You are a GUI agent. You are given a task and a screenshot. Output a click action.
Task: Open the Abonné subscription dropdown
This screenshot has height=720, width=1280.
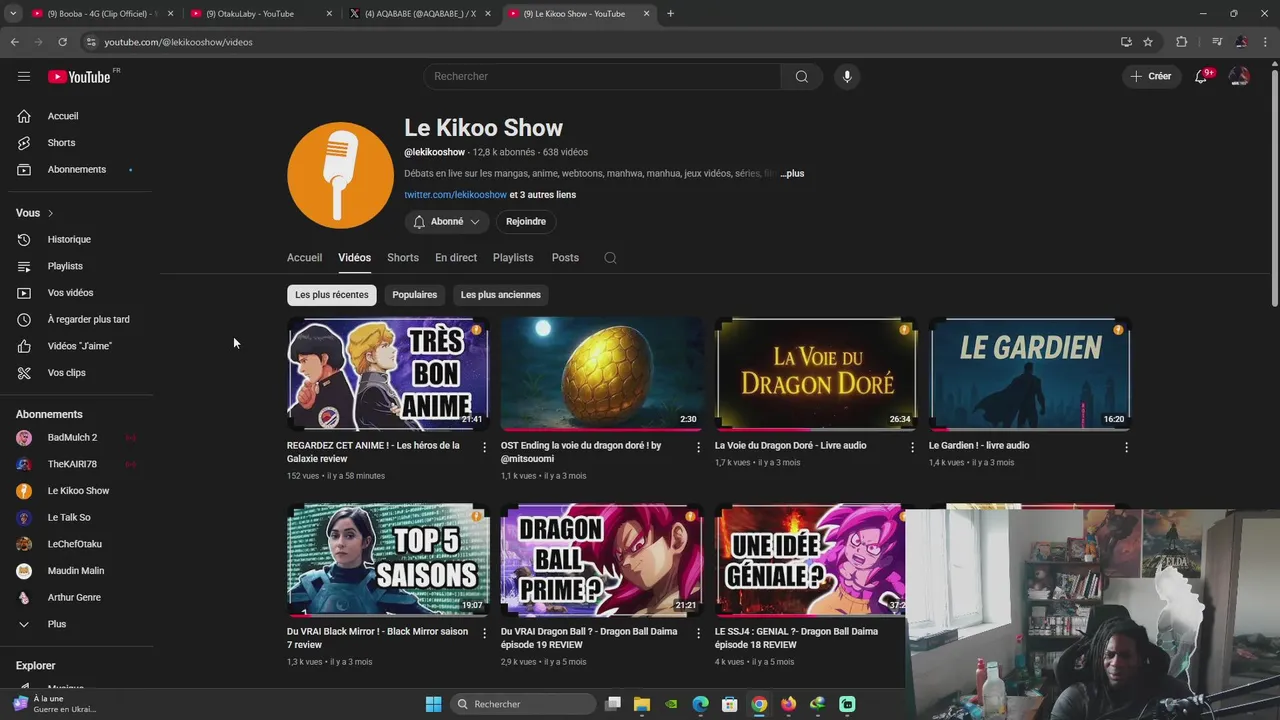pyautogui.click(x=447, y=222)
